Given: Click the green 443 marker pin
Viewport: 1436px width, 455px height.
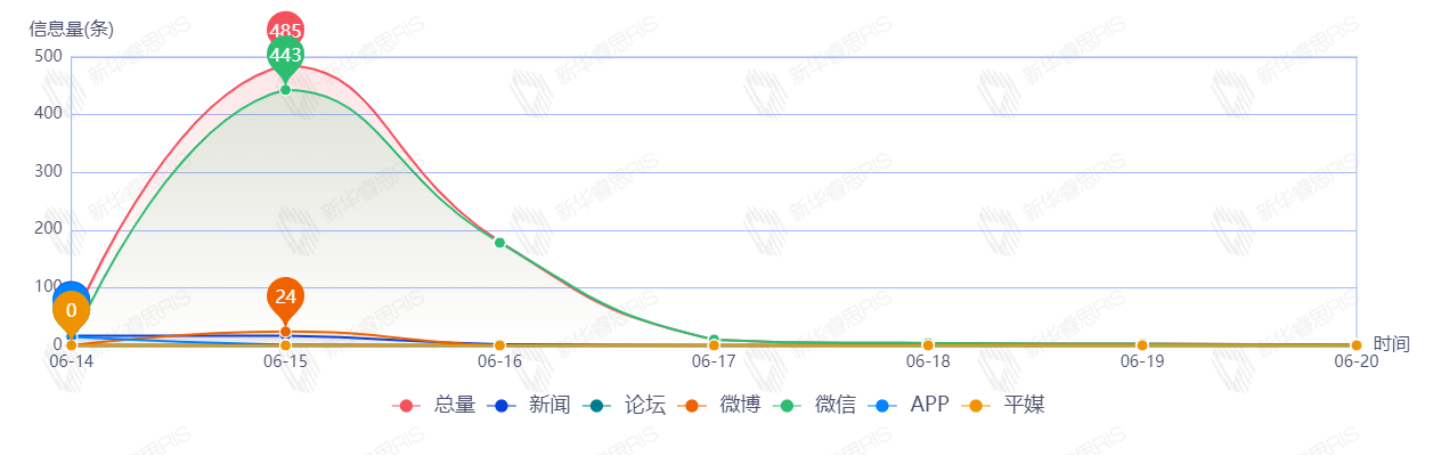Looking at the screenshot, I should [285, 56].
